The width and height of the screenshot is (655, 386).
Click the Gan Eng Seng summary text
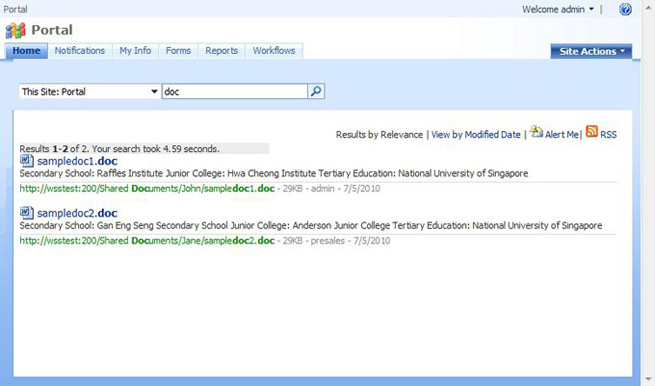click(x=311, y=226)
